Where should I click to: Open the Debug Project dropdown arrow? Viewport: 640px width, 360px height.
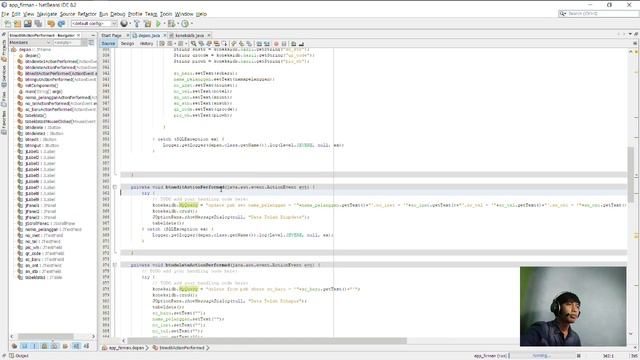coord(178,24)
